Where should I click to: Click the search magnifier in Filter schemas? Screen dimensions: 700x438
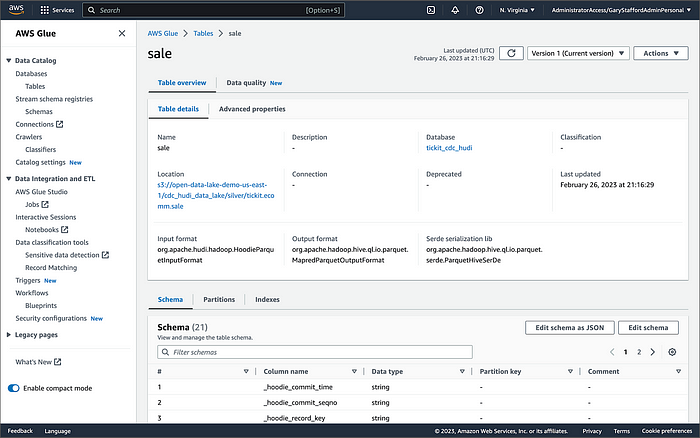(x=165, y=352)
